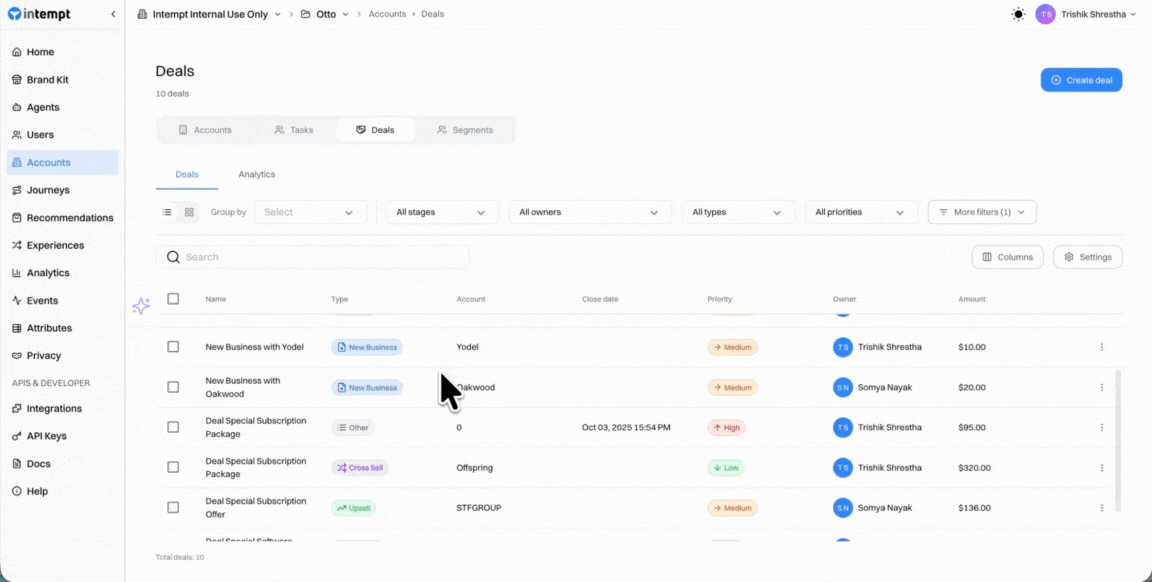Viewport: 1152px width, 582px height.
Task: Click the Docs document icon
Action: click(x=17, y=464)
